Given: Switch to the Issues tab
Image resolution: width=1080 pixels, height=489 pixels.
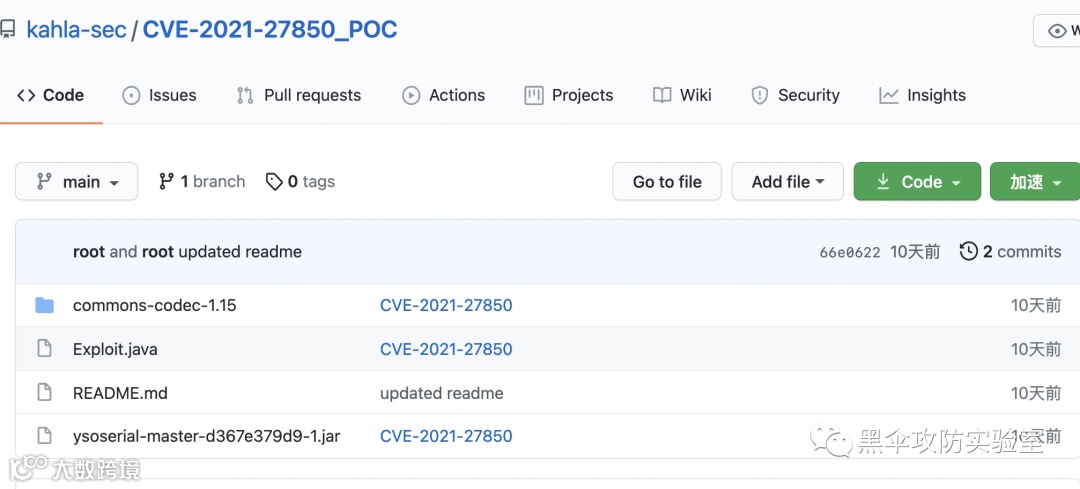Looking at the screenshot, I should 159,95.
